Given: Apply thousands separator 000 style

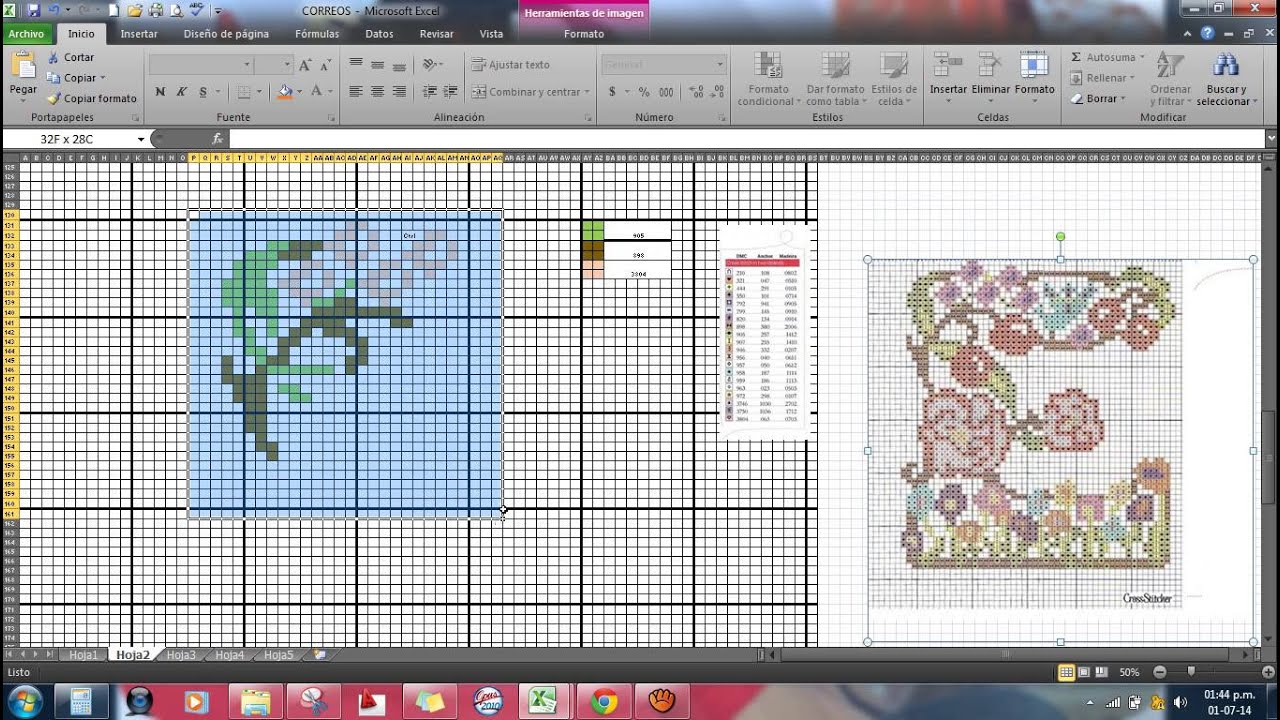Looking at the screenshot, I should coord(666,92).
